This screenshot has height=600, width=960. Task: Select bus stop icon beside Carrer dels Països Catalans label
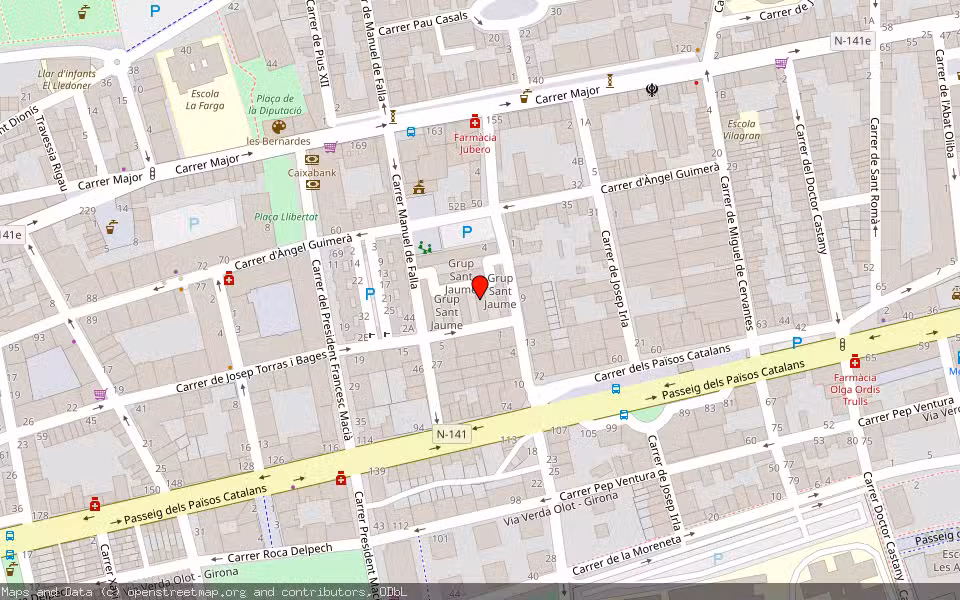pos(616,389)
